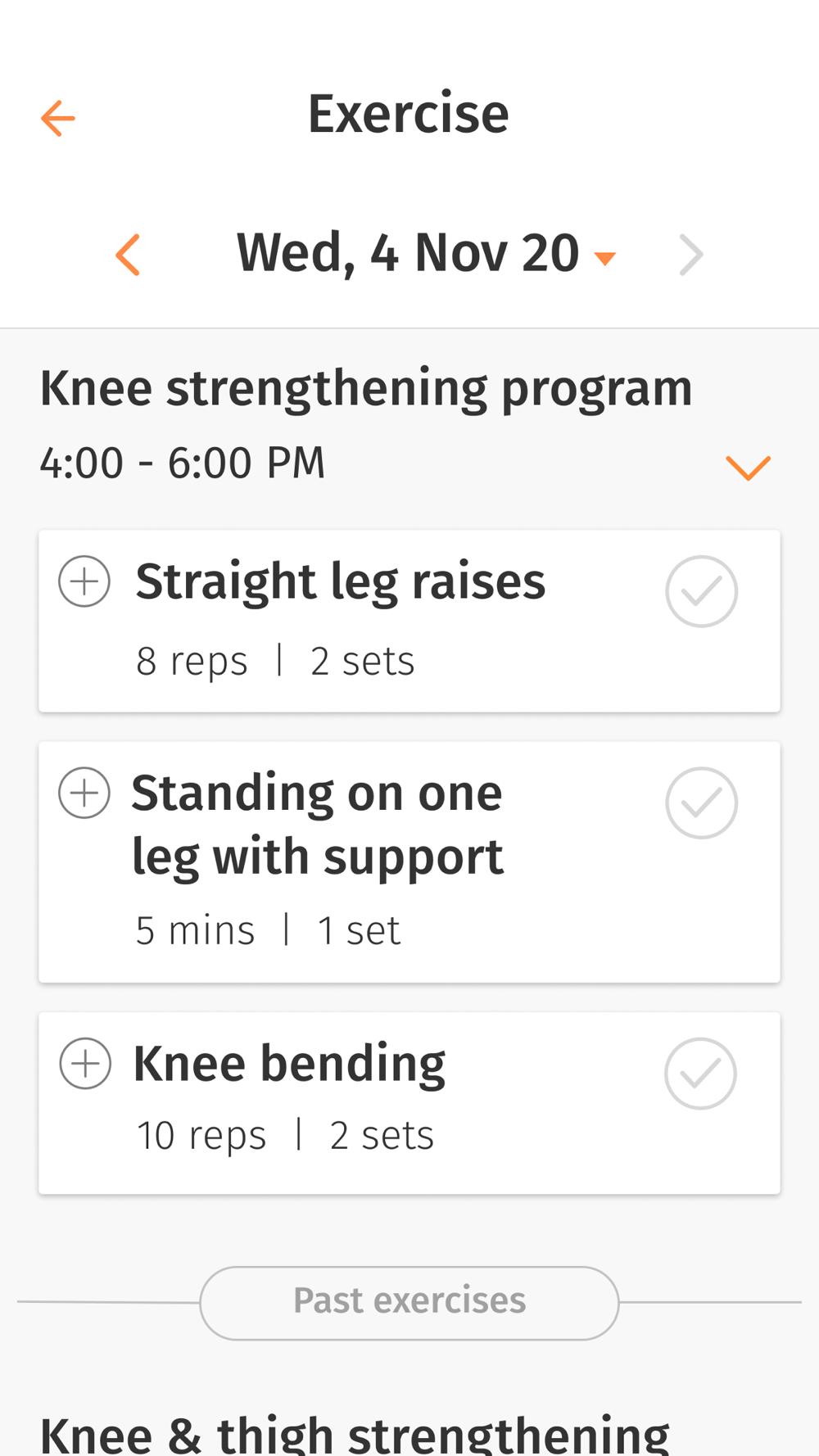The image size is (819, 1456).
Task: Open the Knee bending exercise title
Action: click(x=289, y=1063)
